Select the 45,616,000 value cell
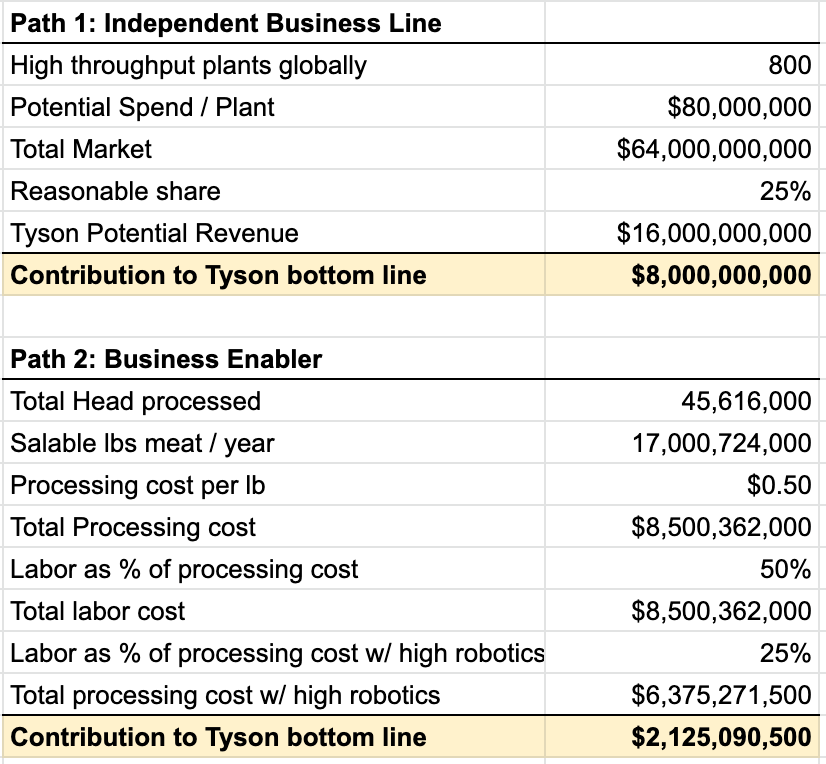This screenshot has height=764, width=826. pyautogui.click(x=682, y=401)
